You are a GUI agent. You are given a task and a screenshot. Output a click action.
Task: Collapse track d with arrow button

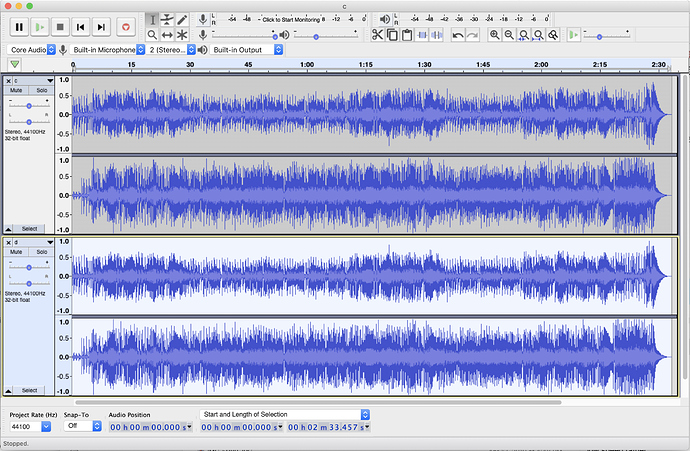tap(8, 390)
